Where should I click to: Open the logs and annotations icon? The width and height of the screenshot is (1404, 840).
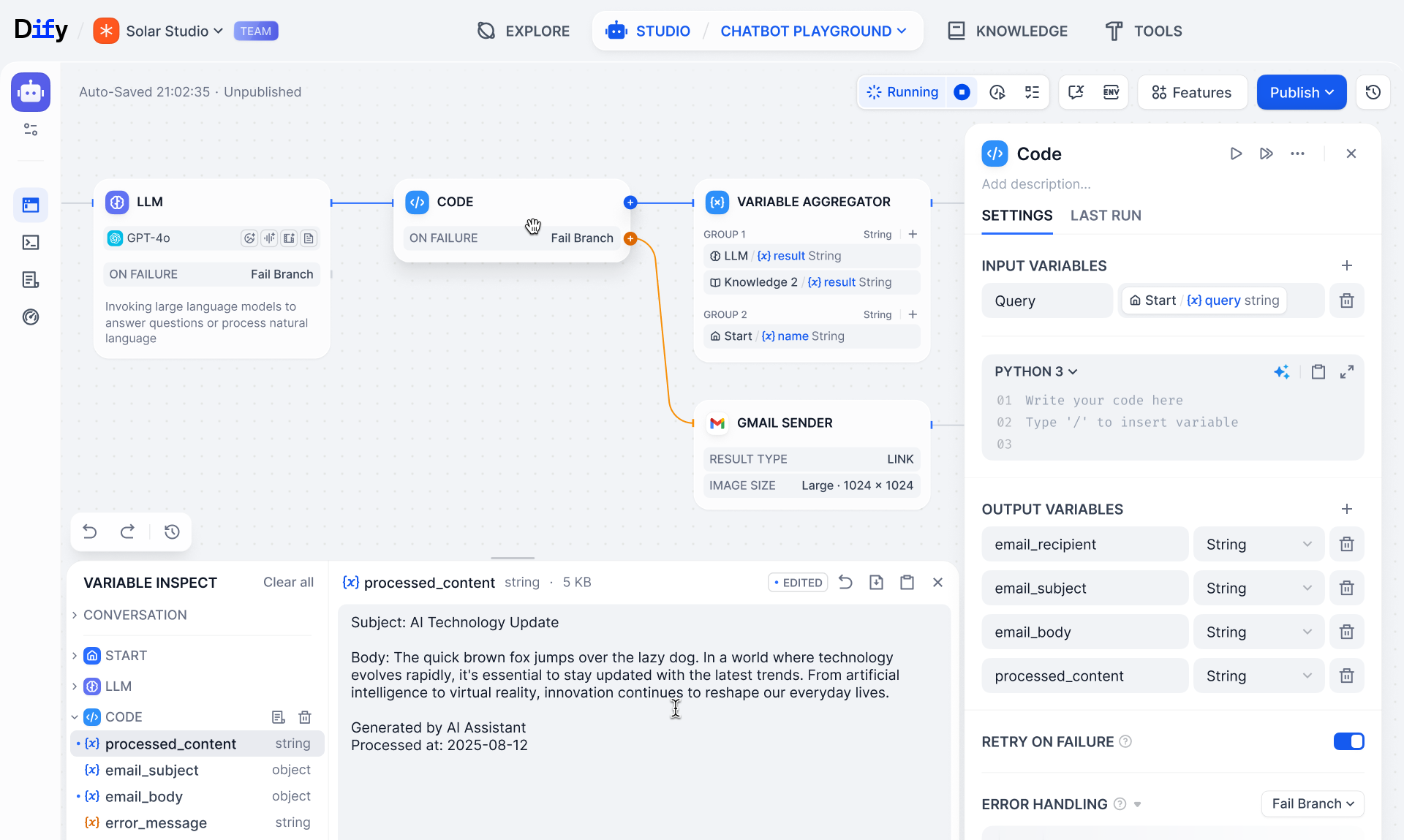pyautogui.click(x=31, y=280)
